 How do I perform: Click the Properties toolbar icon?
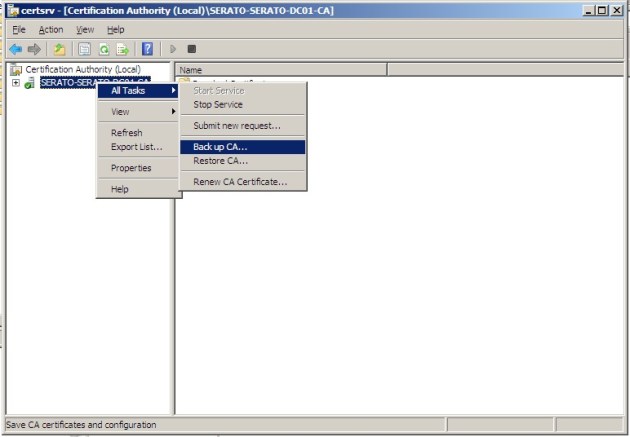(x=84, y=48)
